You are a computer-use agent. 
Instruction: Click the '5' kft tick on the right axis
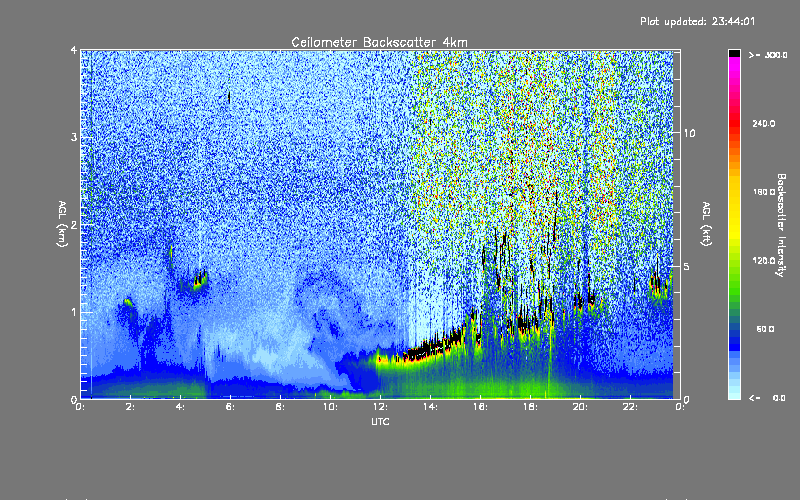687,266
